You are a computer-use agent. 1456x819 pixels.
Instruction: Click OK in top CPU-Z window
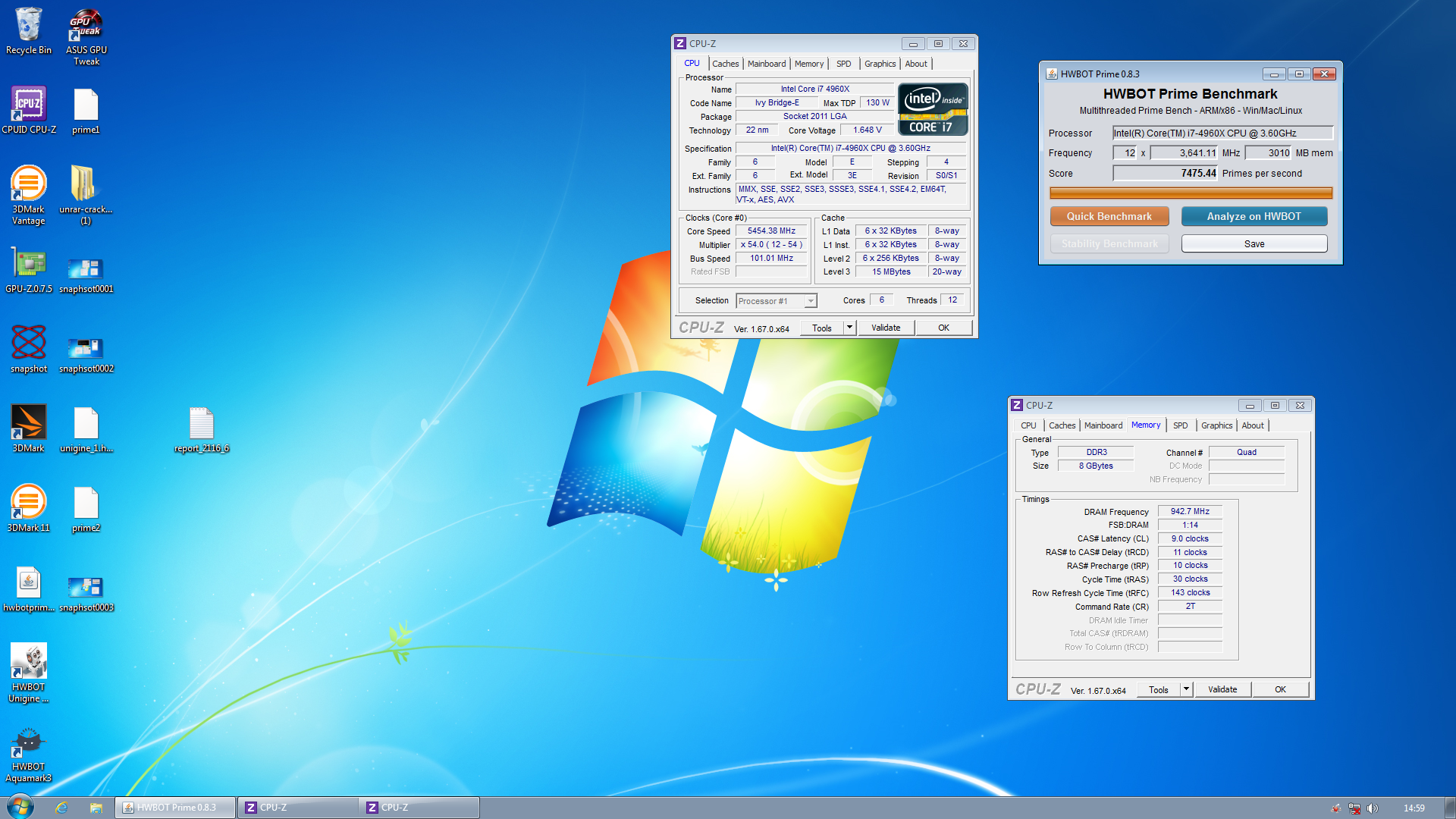(943, 328)
